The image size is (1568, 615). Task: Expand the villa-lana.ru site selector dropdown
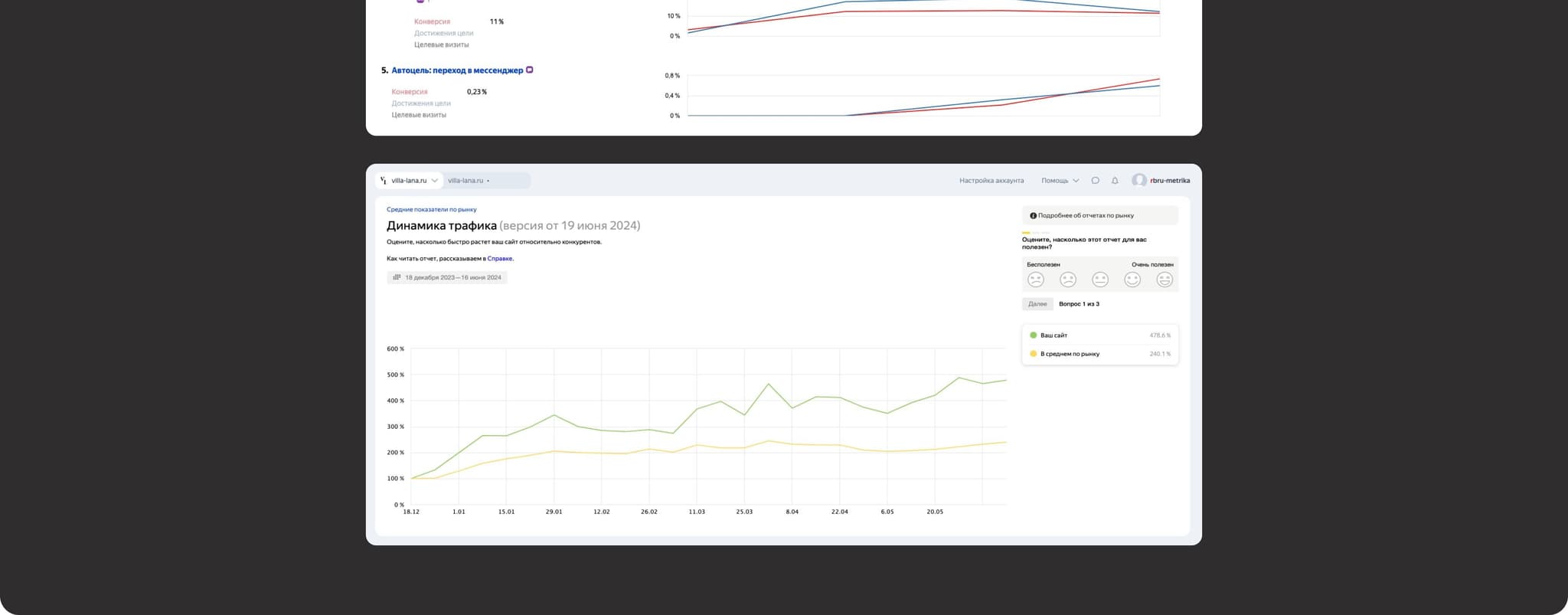[434, 181]
